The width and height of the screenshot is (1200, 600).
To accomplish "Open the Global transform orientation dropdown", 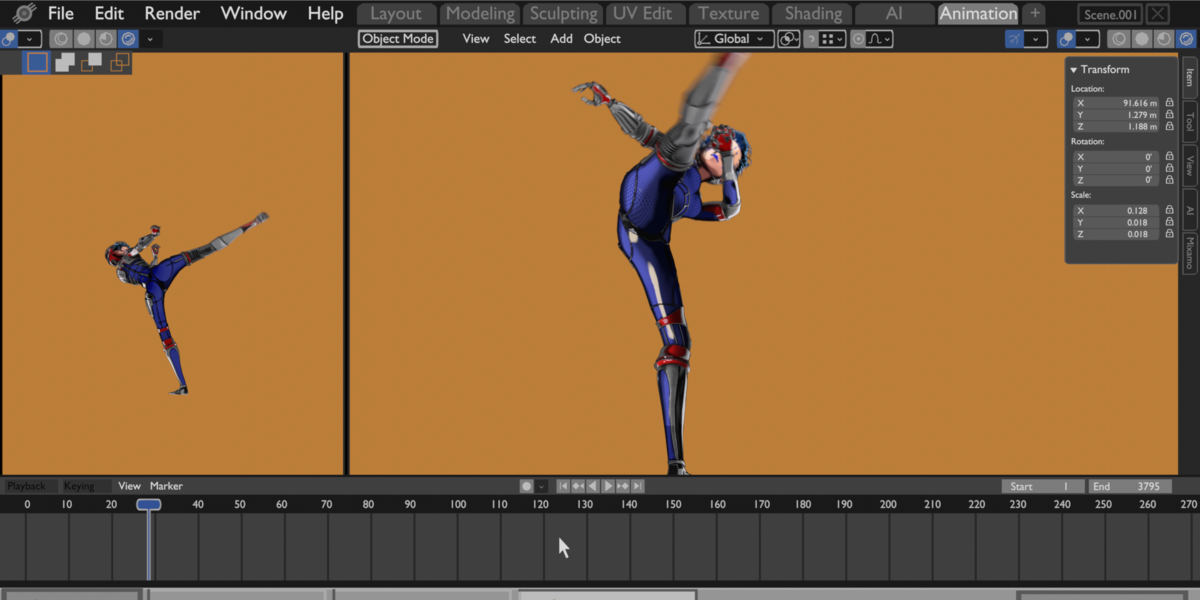I will coord(734,39).
